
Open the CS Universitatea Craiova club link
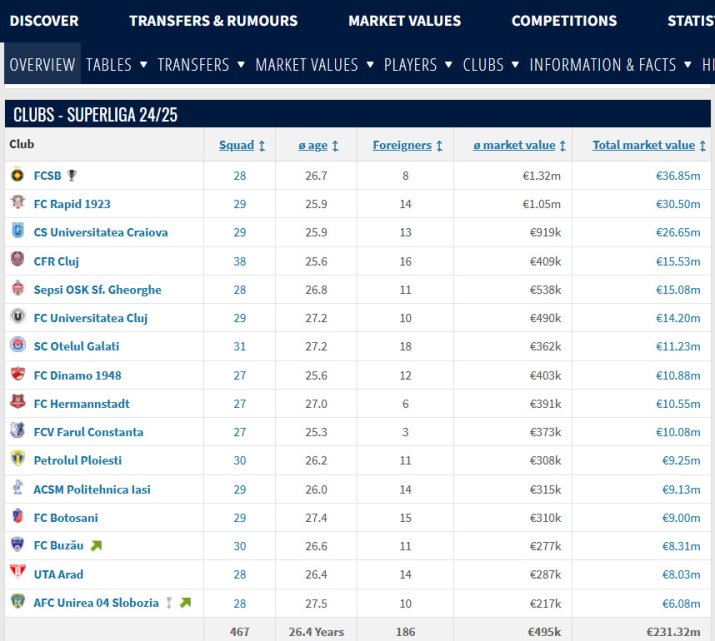101,232
